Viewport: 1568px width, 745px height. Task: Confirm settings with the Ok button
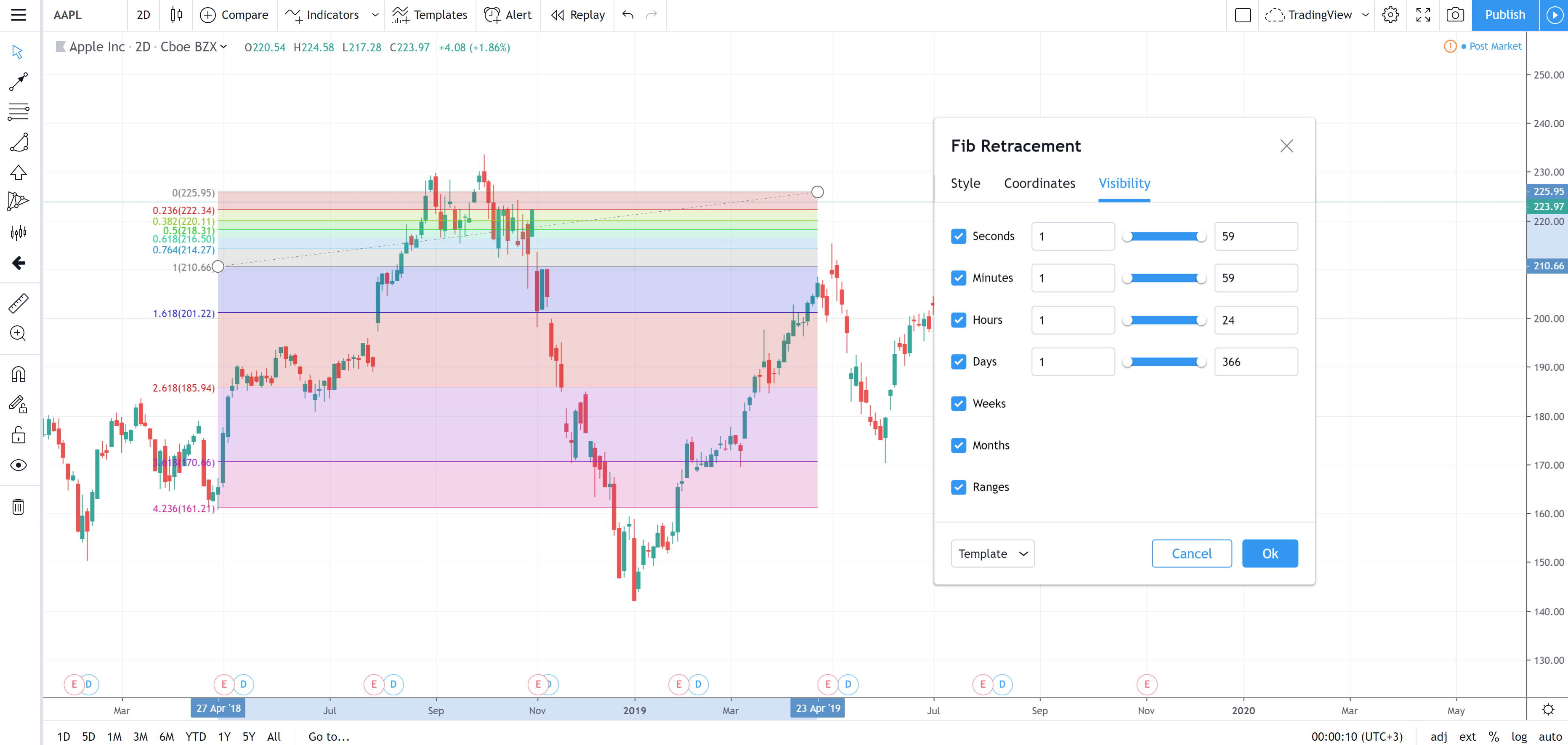point(1270,553)
